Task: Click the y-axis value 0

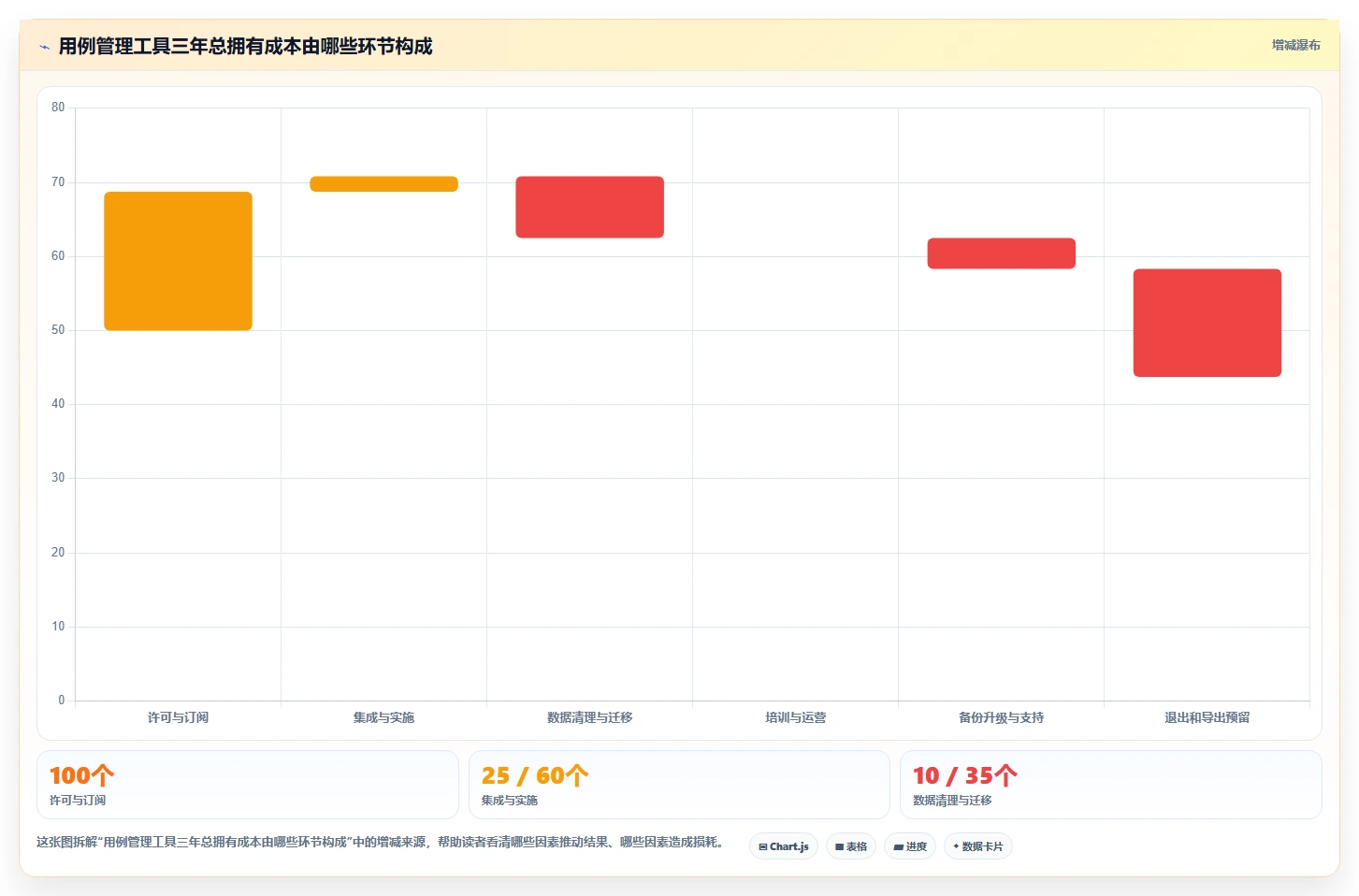Action: coord(62,701)
